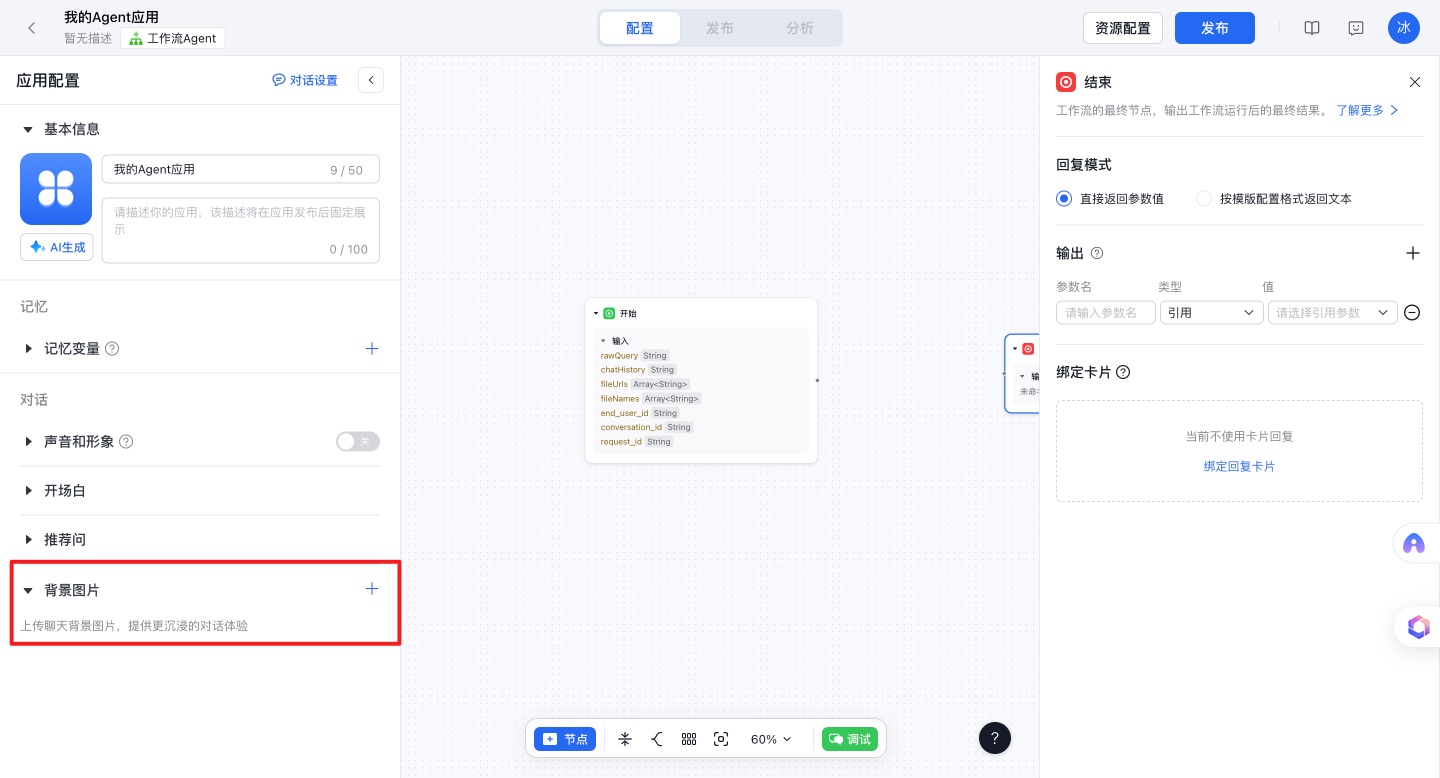
Task: Open the feedback smiley icon
Action: pyautogui.click(x=1356, y=28)
